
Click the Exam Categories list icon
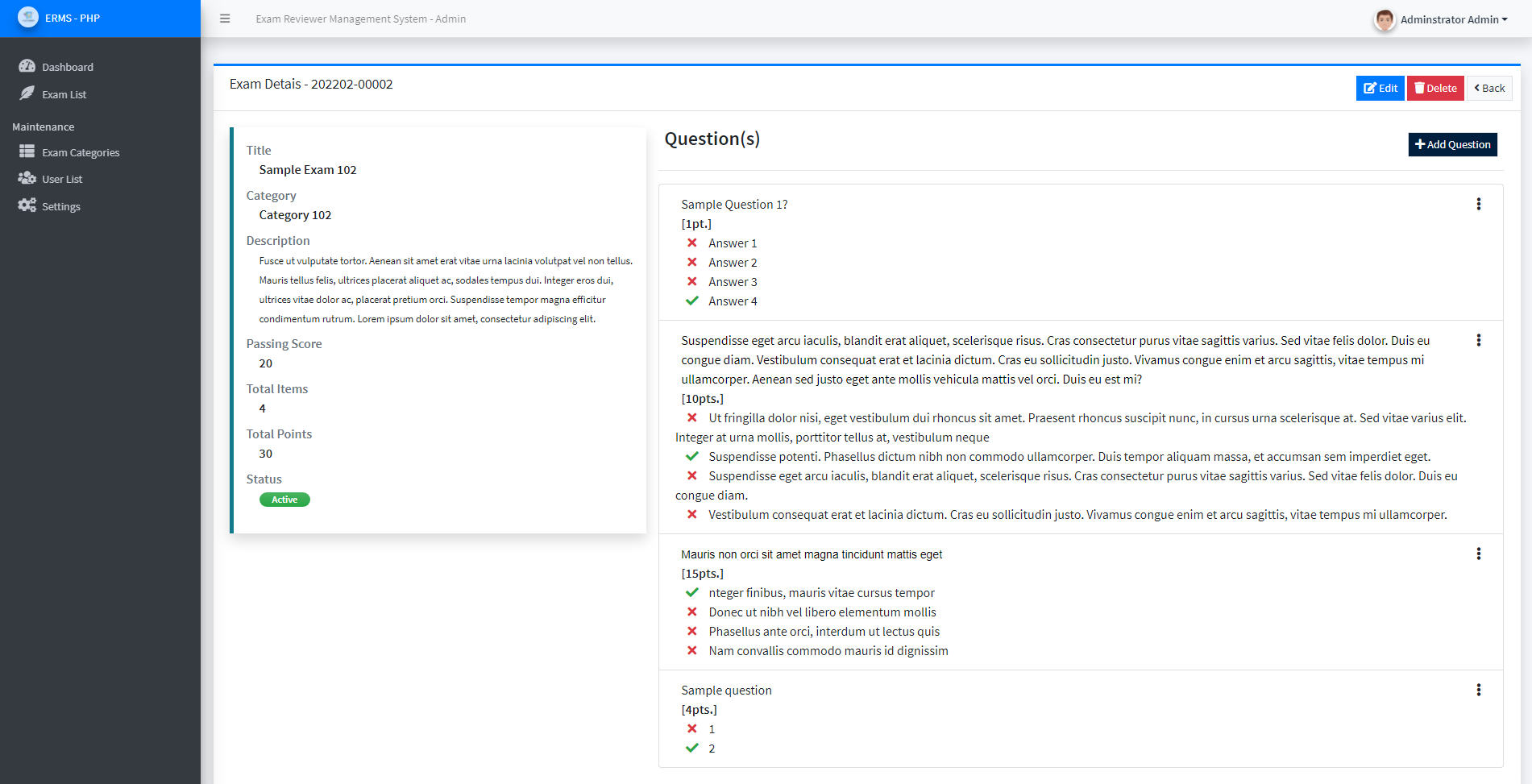(x=27, y=151)
